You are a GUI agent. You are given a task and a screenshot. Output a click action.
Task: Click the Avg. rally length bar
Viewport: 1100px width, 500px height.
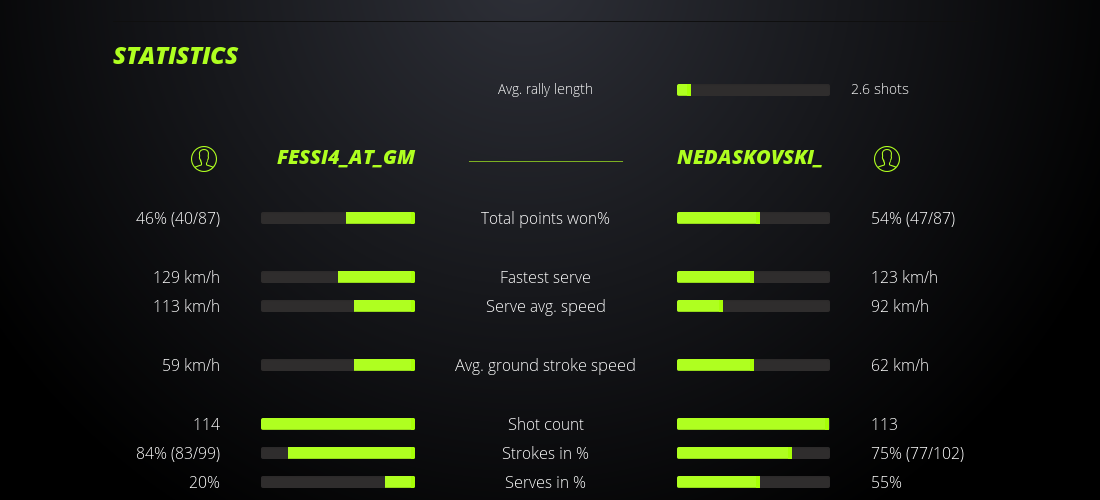[753, 90]
